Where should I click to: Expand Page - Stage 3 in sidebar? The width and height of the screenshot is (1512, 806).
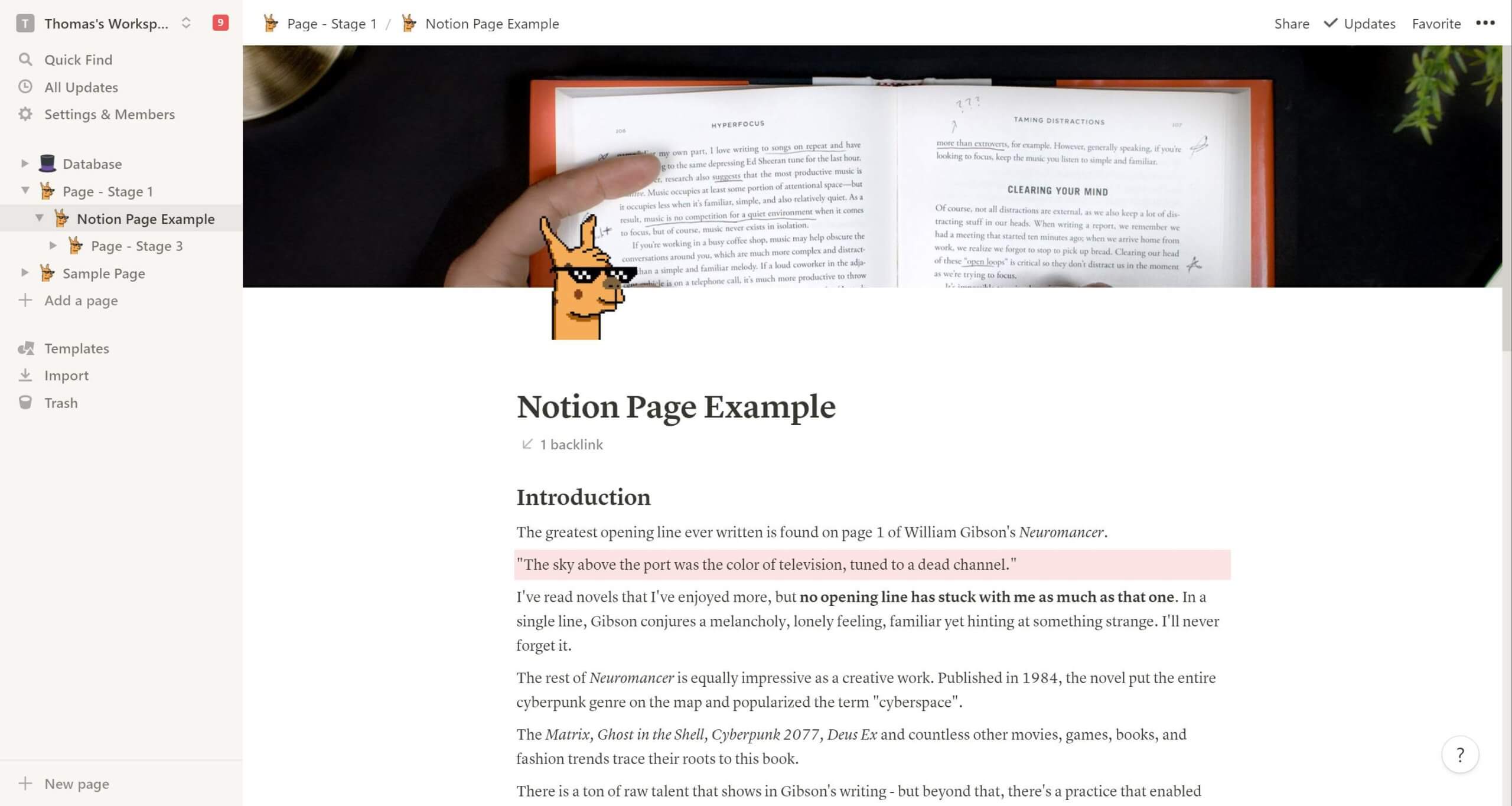(53, 245)
